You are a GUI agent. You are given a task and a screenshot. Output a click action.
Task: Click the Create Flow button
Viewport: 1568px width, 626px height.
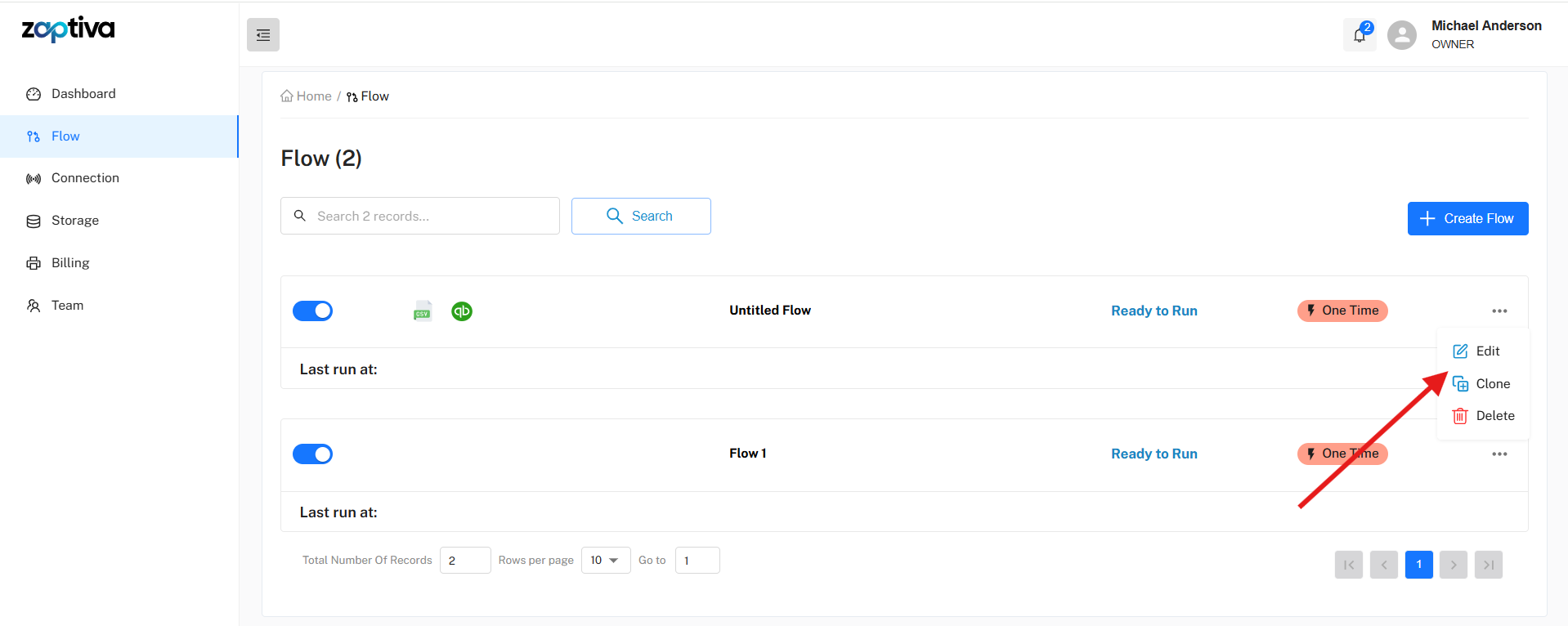[1467, 219]
